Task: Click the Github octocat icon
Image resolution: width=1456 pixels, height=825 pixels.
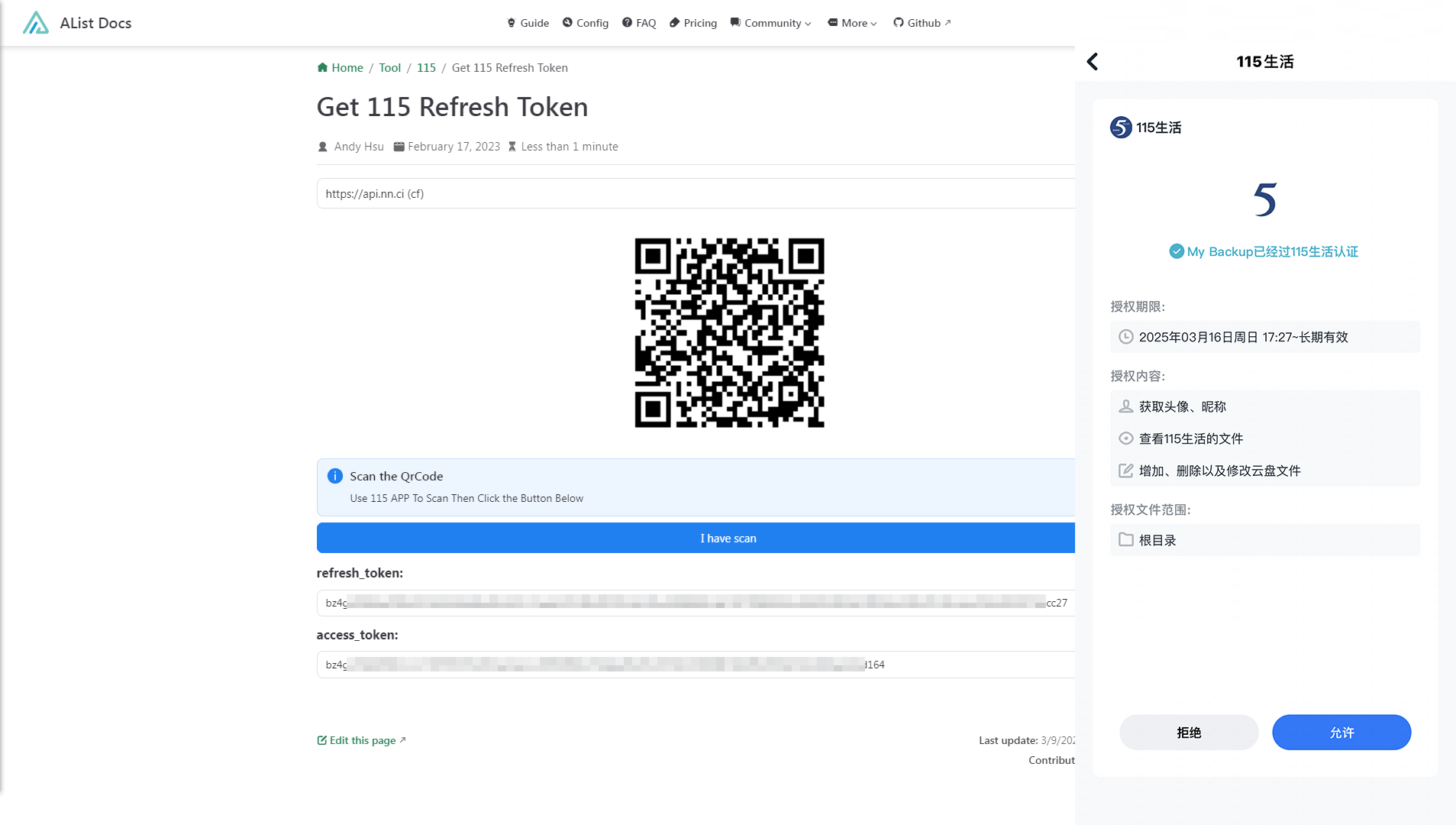Action: click(x=899, y=22)
